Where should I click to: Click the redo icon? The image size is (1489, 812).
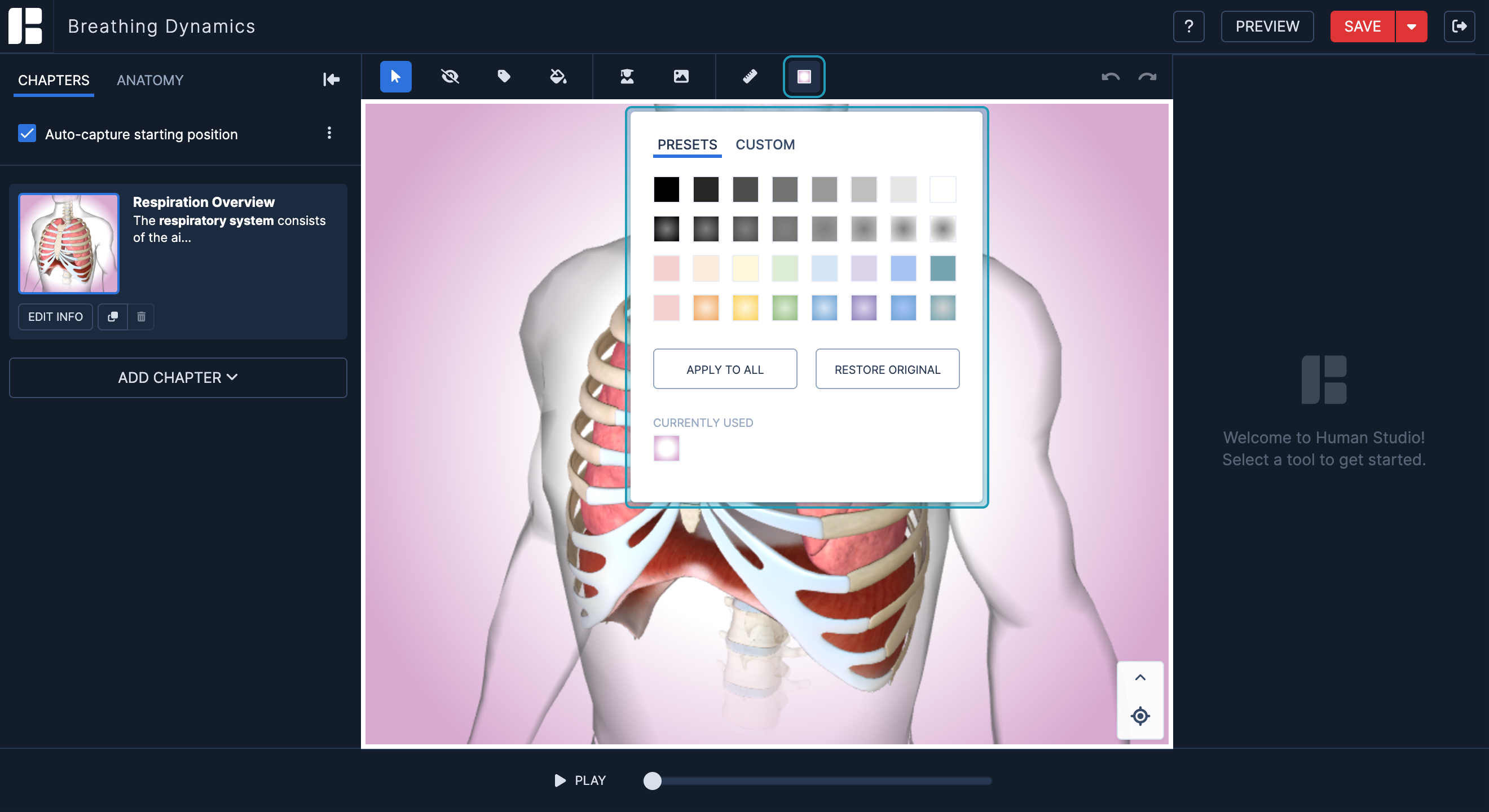point(1147,77)
